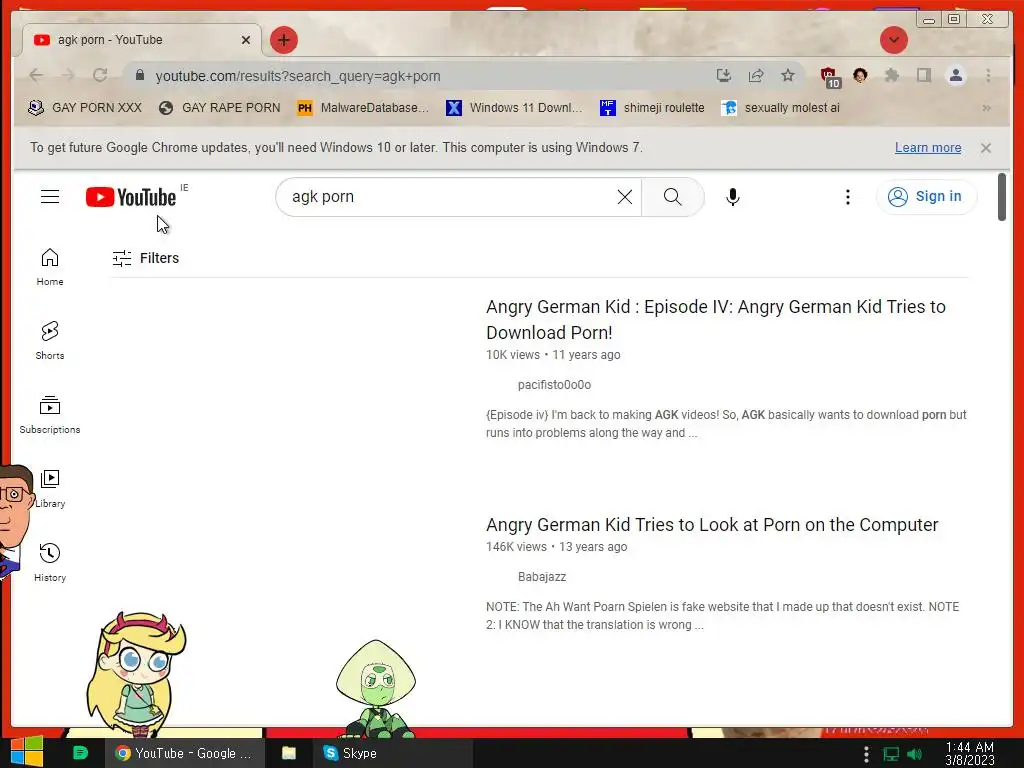The image size is (1024, 768).
Task: Click '10K views • 11 years ago' text
Action: point(553,355)
